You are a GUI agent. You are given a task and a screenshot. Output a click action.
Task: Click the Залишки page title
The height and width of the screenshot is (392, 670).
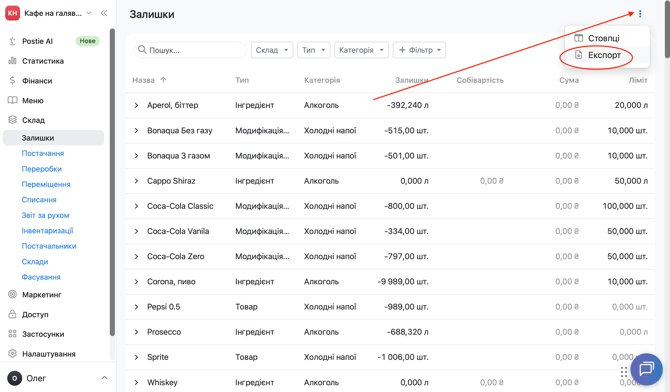(152, 14)
